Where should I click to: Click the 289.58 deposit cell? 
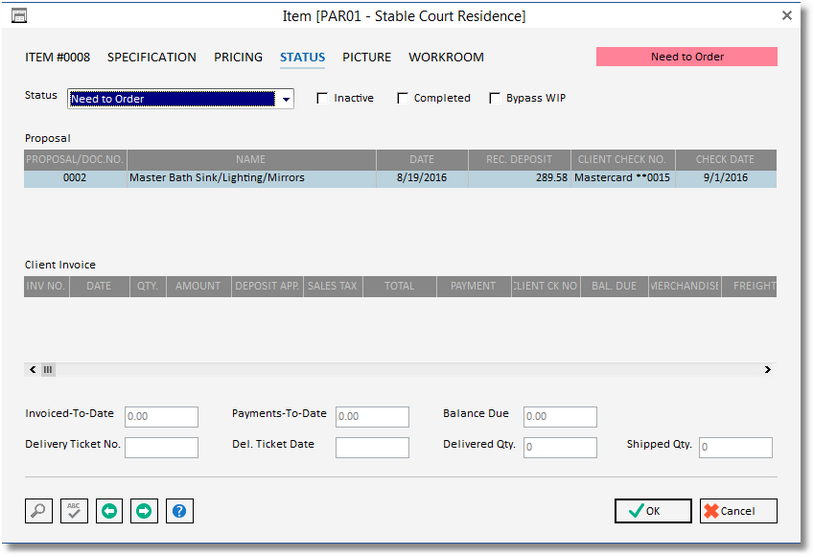[x=520, y=178]
